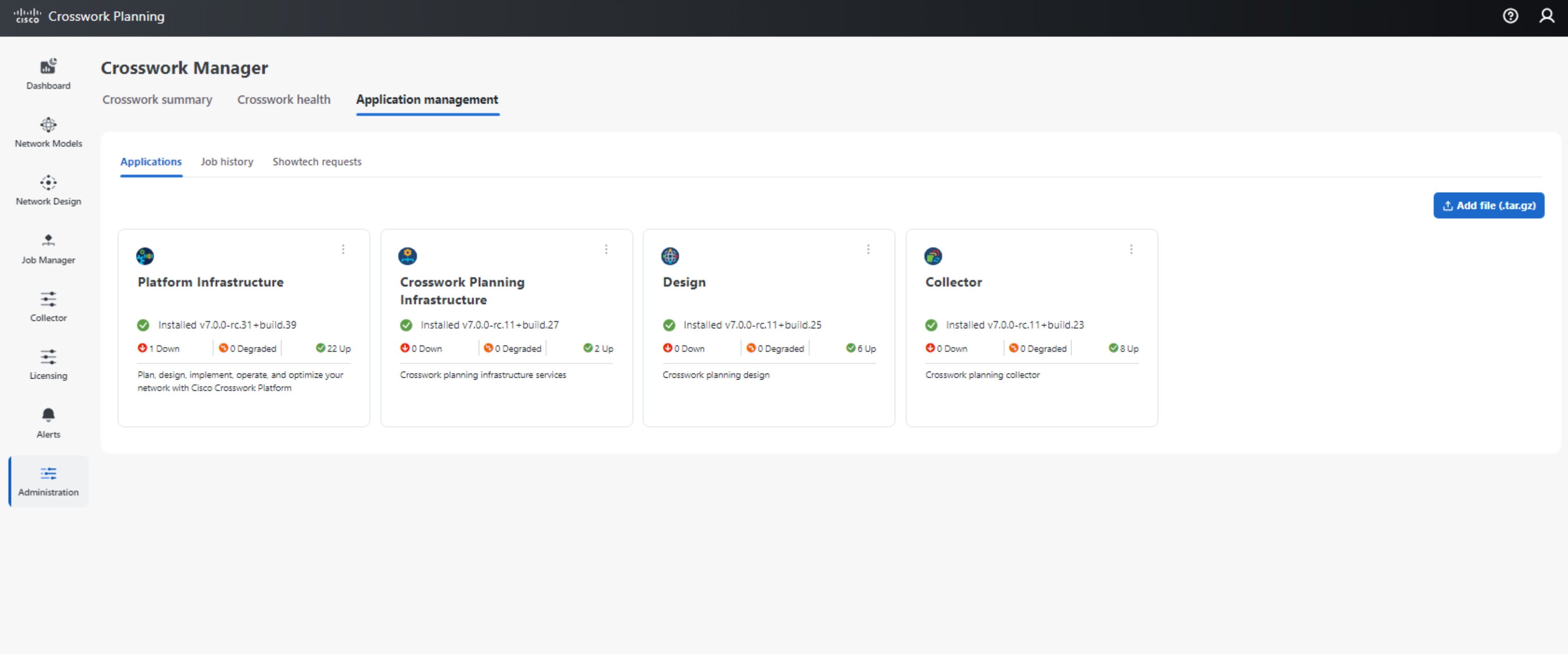This screenshot has height=654, width=1568.
Task: Open Collector card more options menu
Action: point(1132,249)
